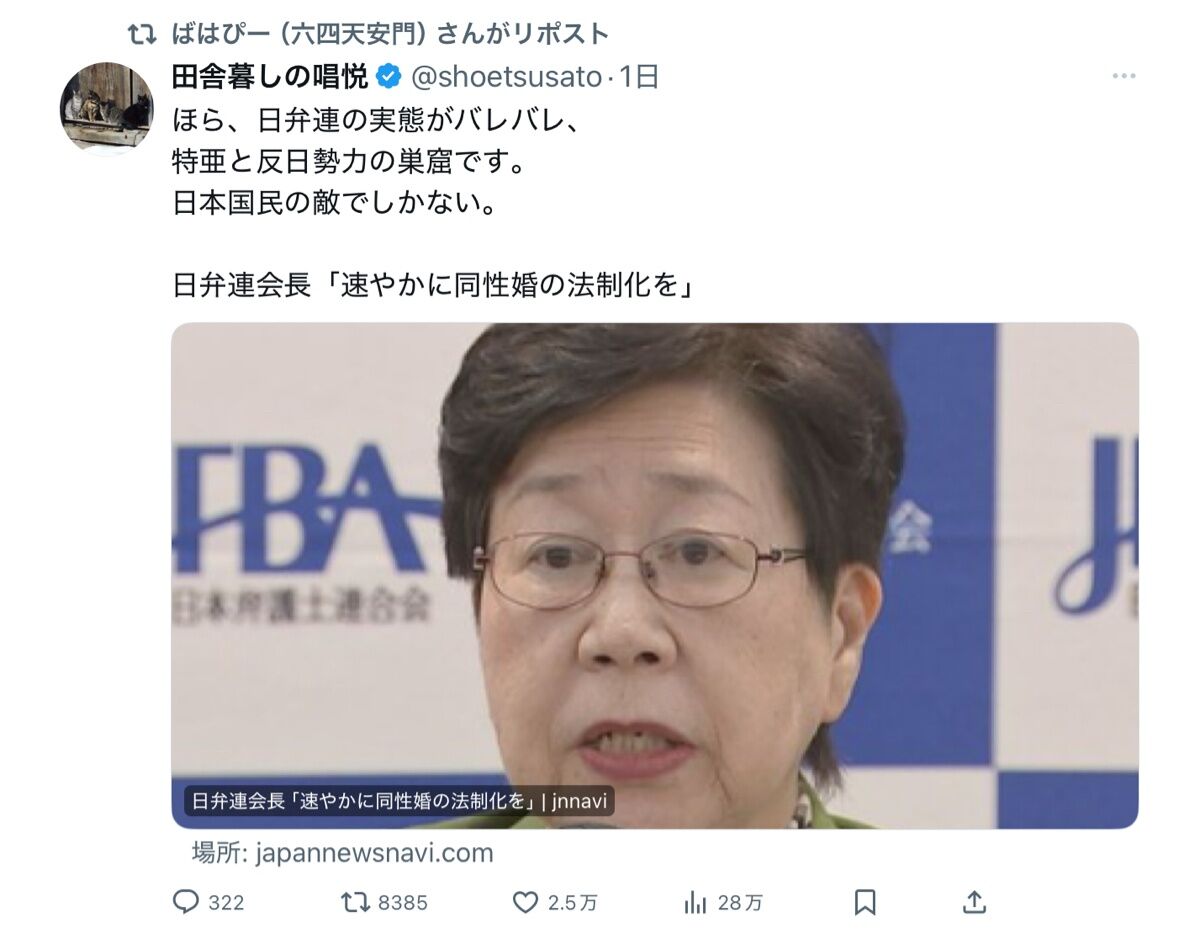View post analytics bar chart icon
Viewport: 1200px width, 935px height.
(696, 902)
